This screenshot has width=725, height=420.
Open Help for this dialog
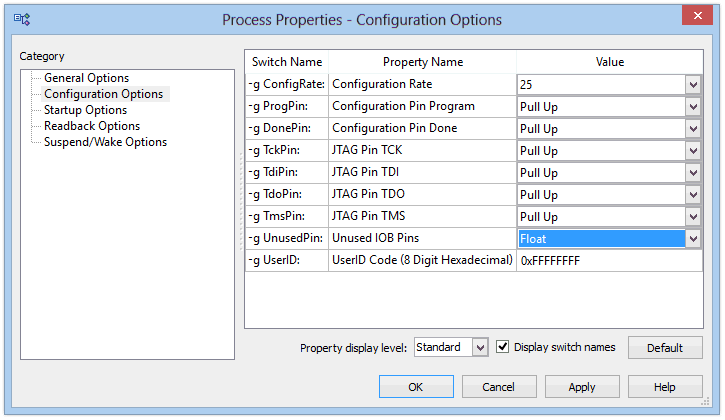(x=665, y=387)
